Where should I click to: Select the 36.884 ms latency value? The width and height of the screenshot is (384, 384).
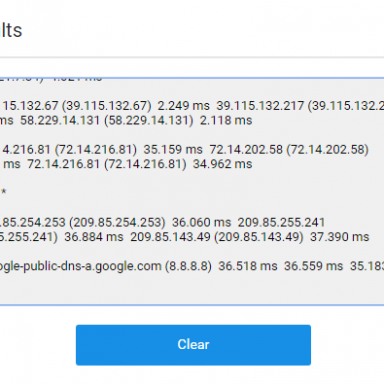pyautogui.click(x=94, y=237)
